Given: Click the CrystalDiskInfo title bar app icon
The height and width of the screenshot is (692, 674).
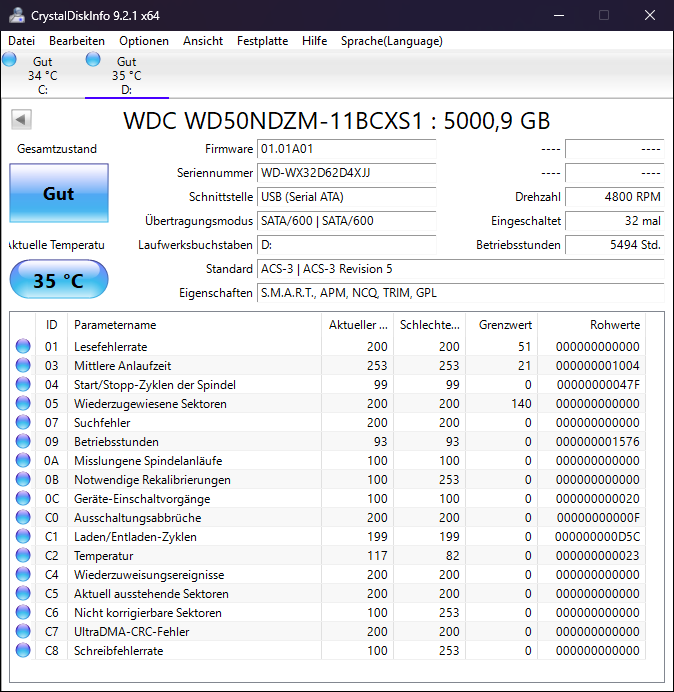Looking at the screenshot, I should click(x=17, y=15).
